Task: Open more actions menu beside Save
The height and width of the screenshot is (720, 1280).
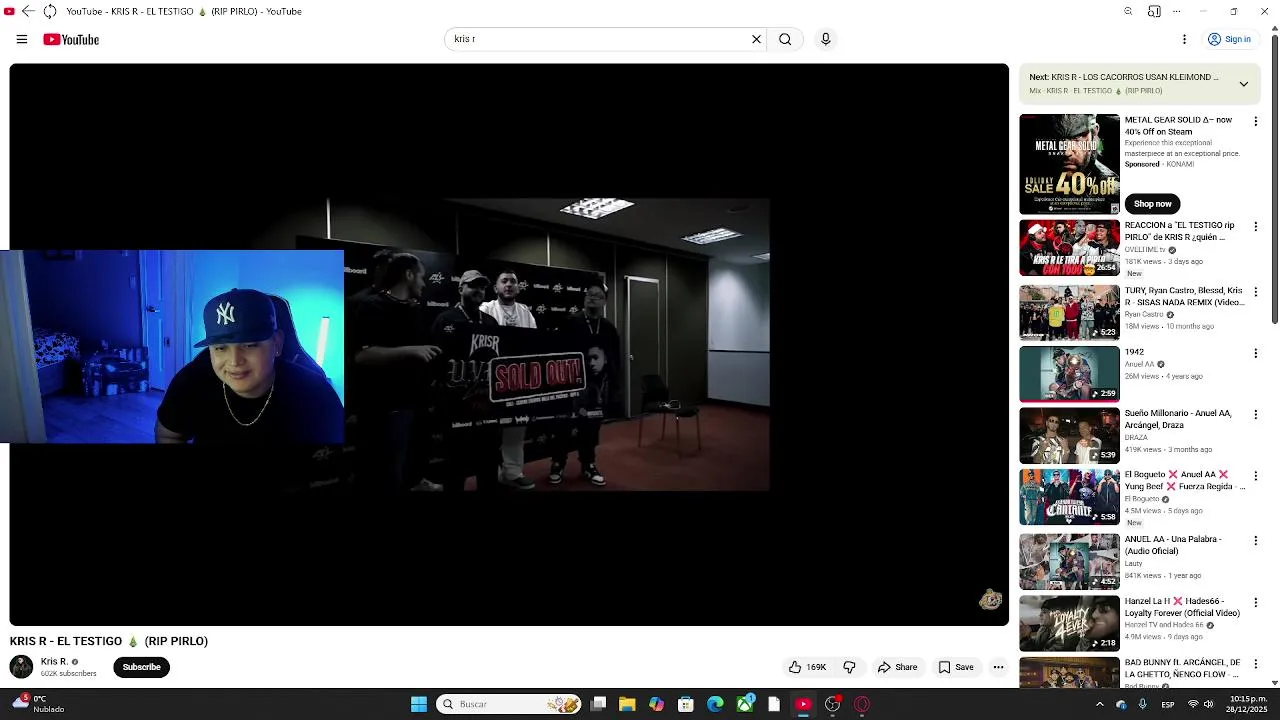Action: [998, 667]
